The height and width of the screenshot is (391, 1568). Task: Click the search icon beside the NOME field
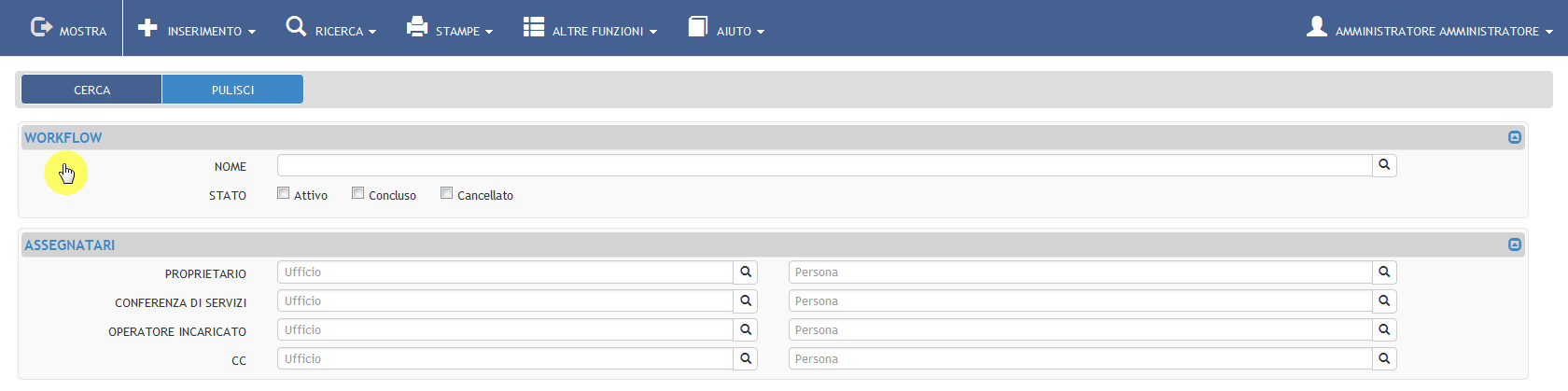point(1384,165)
